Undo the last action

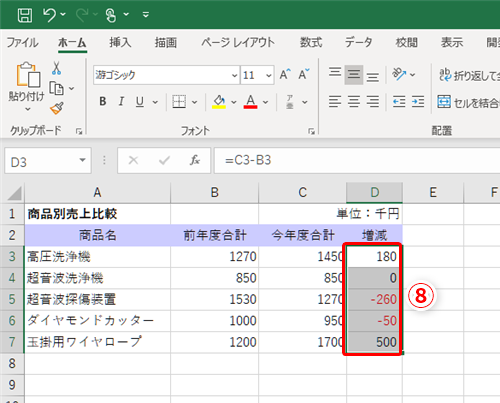click(49, 15)
